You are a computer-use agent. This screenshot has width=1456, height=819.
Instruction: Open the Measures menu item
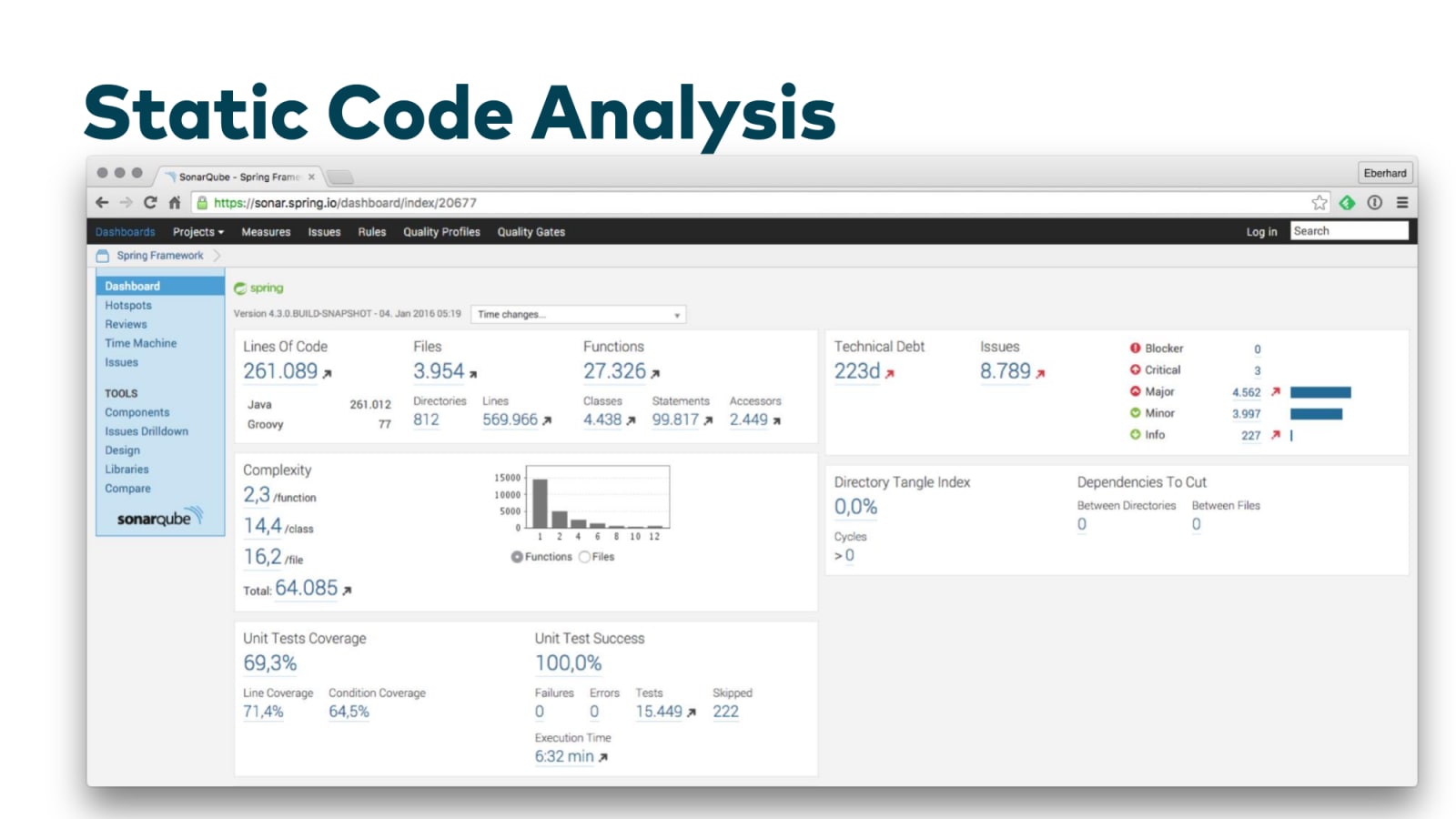pos(266,232)
